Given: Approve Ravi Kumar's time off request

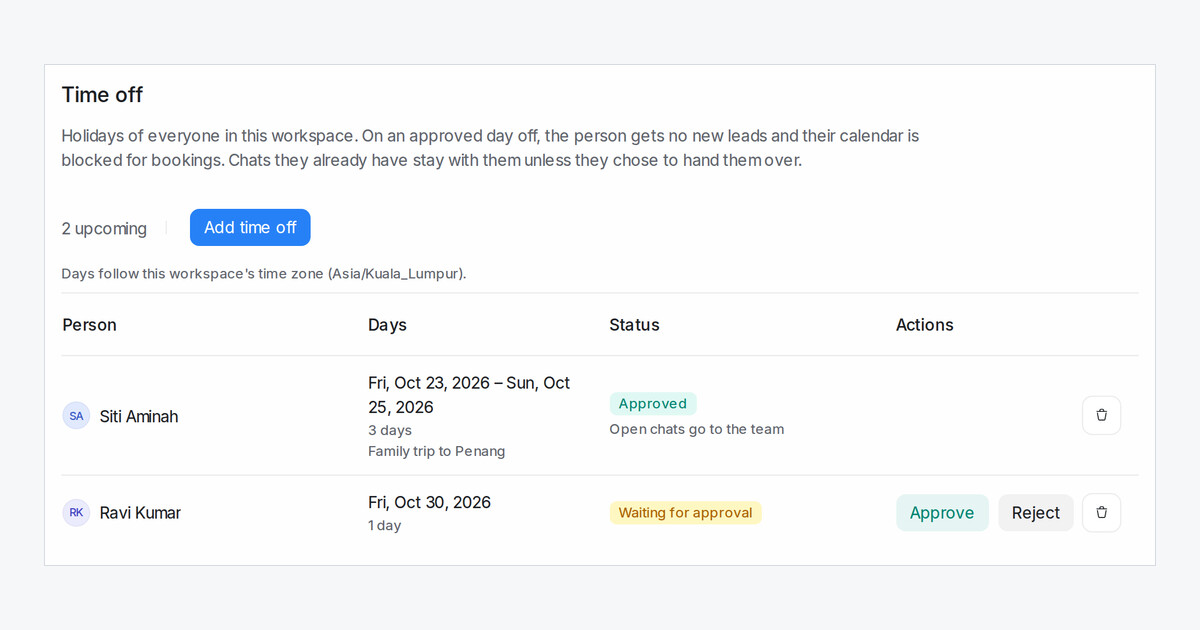Looking at the screenshot, I should pyautogui.click(x=942, y=513).
